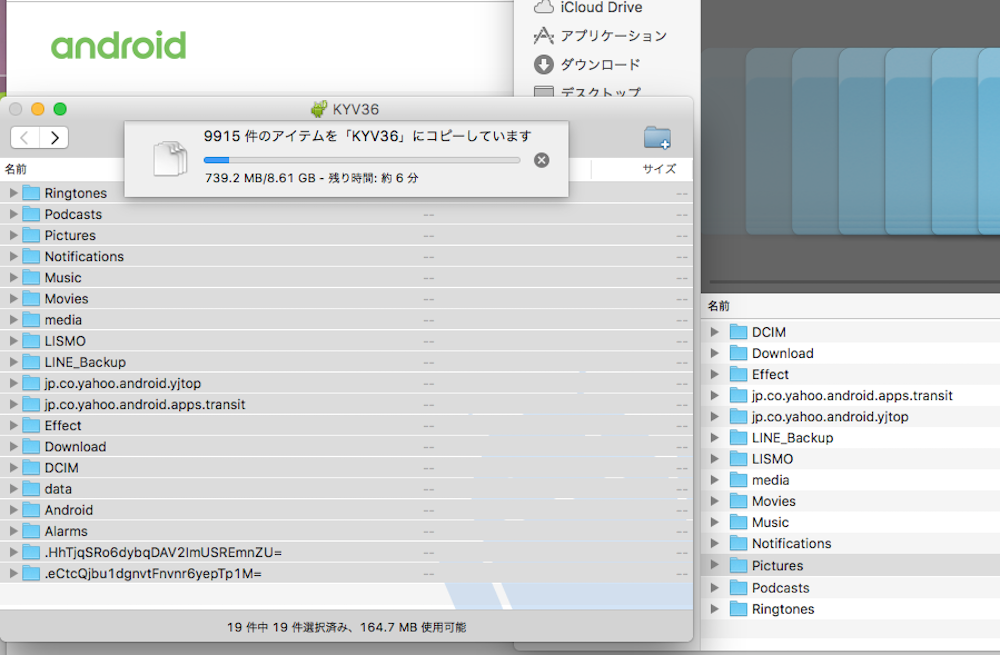Screen dimensions: 1000x655
Task: Expand the LINE_Backup folder in KYV36 window
Action: [x=13, y=362]
